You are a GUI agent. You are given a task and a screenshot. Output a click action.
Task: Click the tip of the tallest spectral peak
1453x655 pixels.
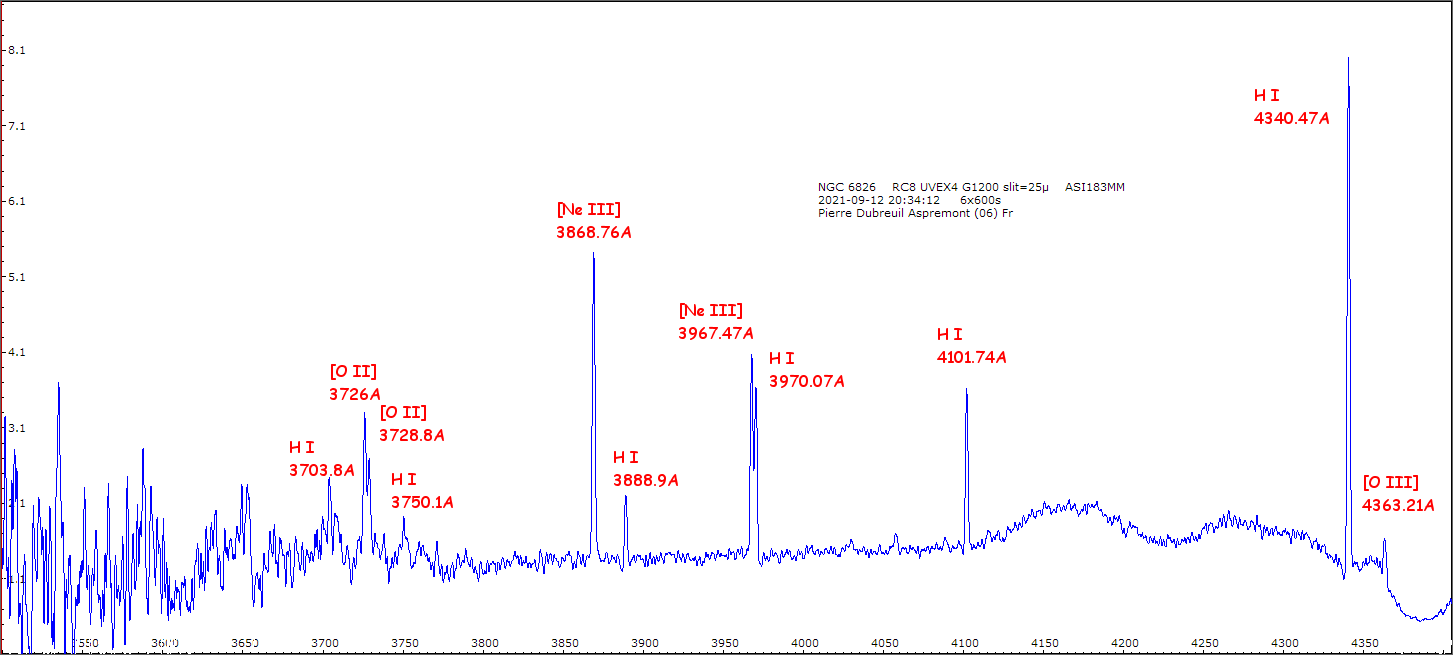pyautogui.click(x=1348, y=58)
